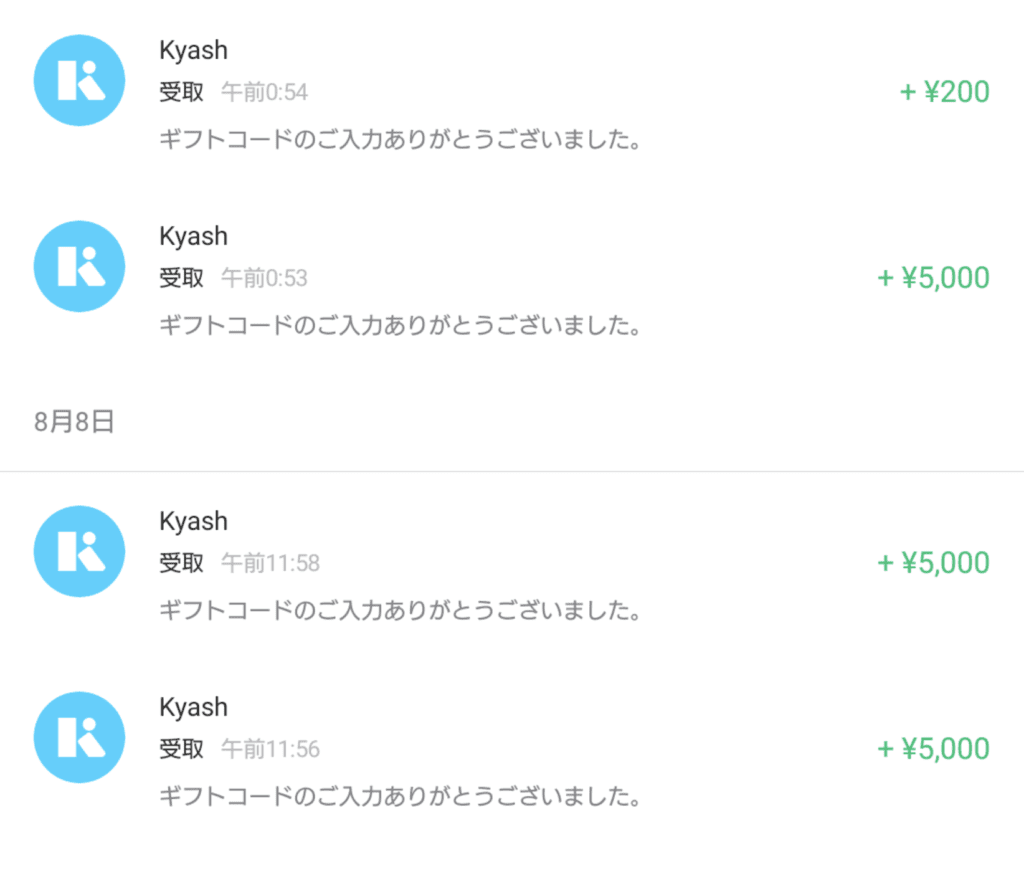
Task: Open the Kyash sender name at 午前0:54
Action: click(x=193, y=50)
